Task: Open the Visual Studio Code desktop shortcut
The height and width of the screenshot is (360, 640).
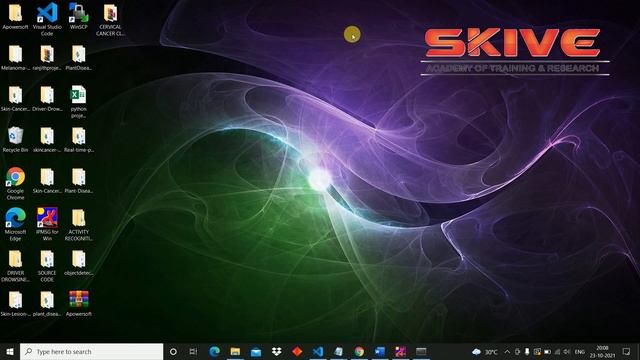Action: point(47,19)
